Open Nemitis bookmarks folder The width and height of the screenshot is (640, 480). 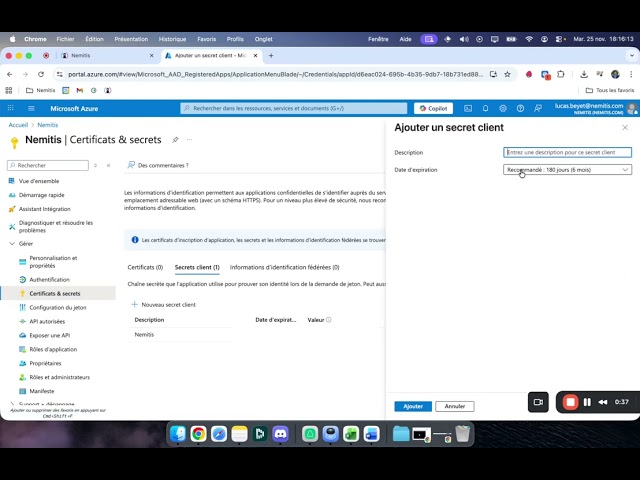pos(40,90)
